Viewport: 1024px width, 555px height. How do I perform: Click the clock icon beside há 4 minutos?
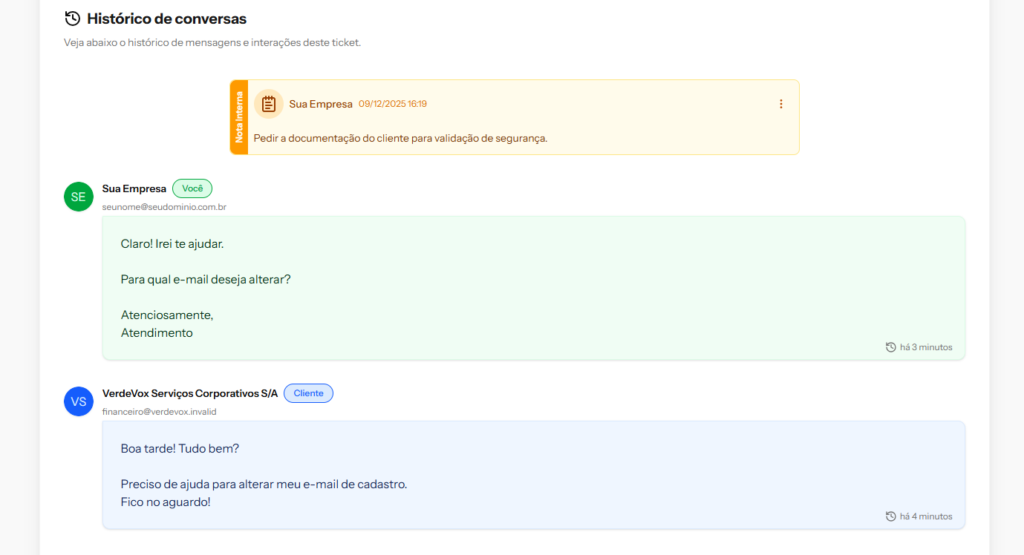[x=891, y=516]
